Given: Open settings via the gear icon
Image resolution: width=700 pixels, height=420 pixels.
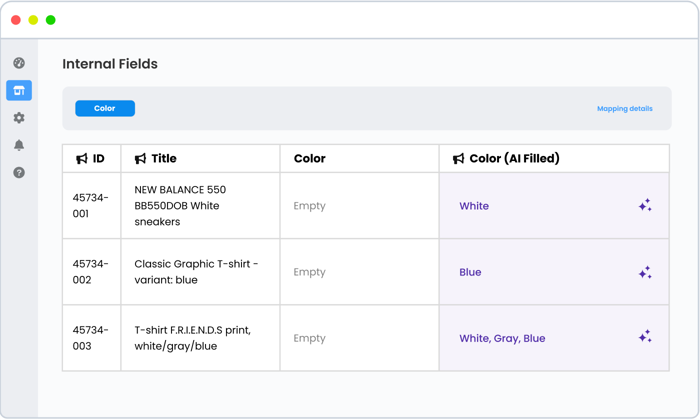Looking at the screenshot, I should pyautogui.click(x=19, y=118).
